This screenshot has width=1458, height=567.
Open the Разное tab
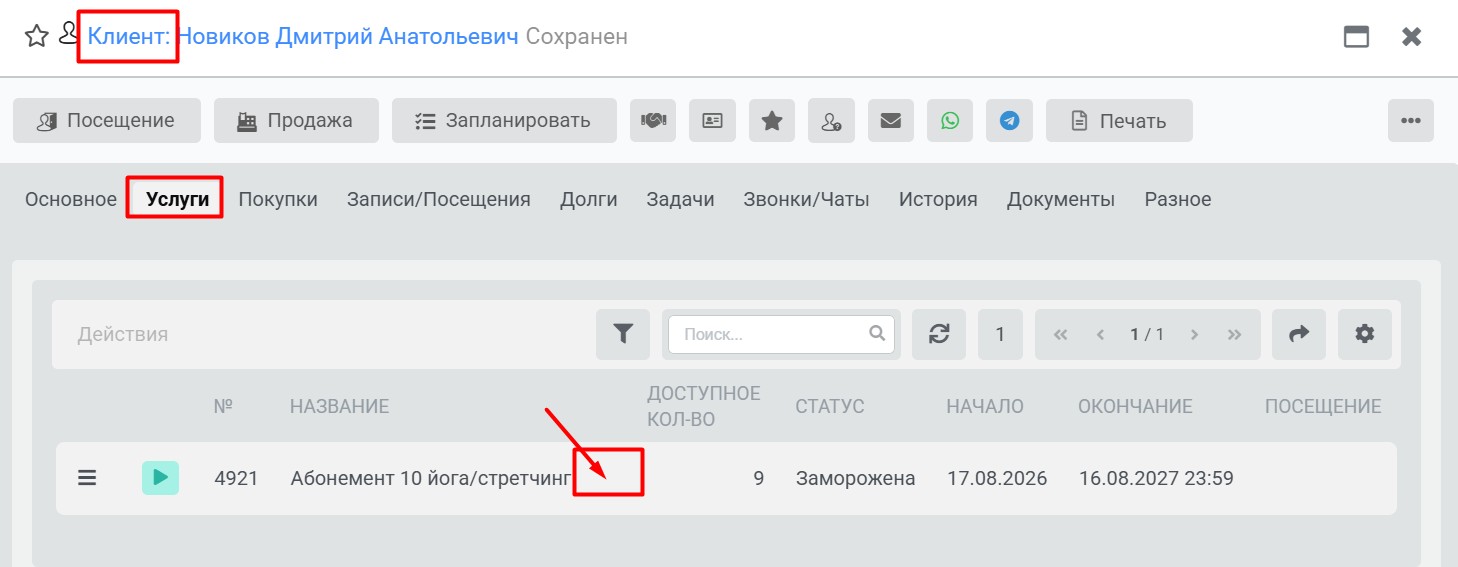(1178, 199)
